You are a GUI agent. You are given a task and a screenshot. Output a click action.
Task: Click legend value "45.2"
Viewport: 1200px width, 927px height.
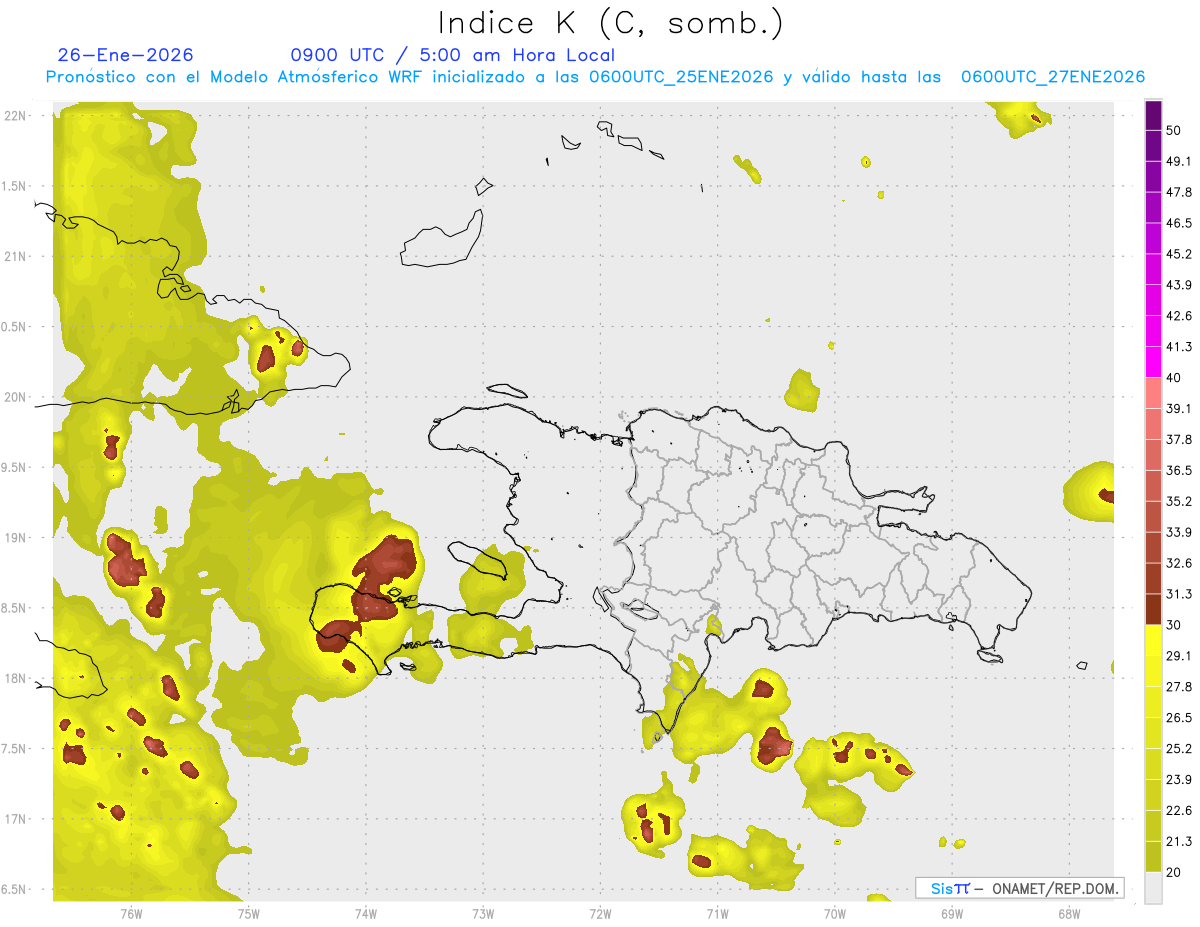(1179, 254)
